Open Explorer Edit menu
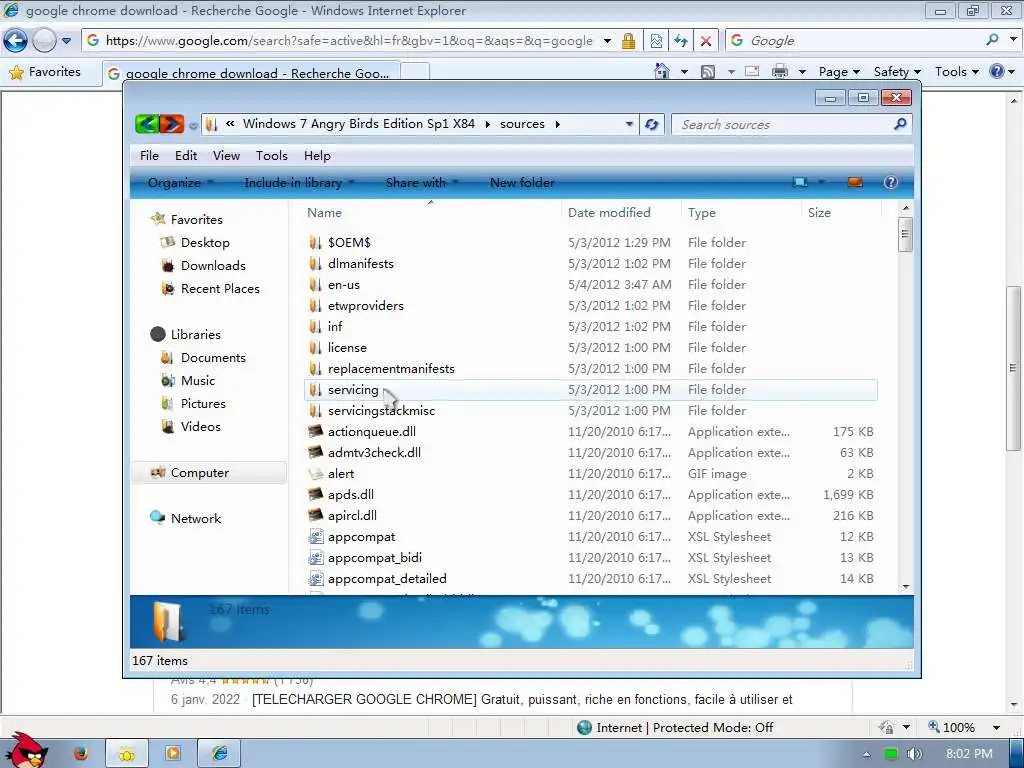Image resolution: width=1024 pixels, height=768 pixels. tap(185, 155)
